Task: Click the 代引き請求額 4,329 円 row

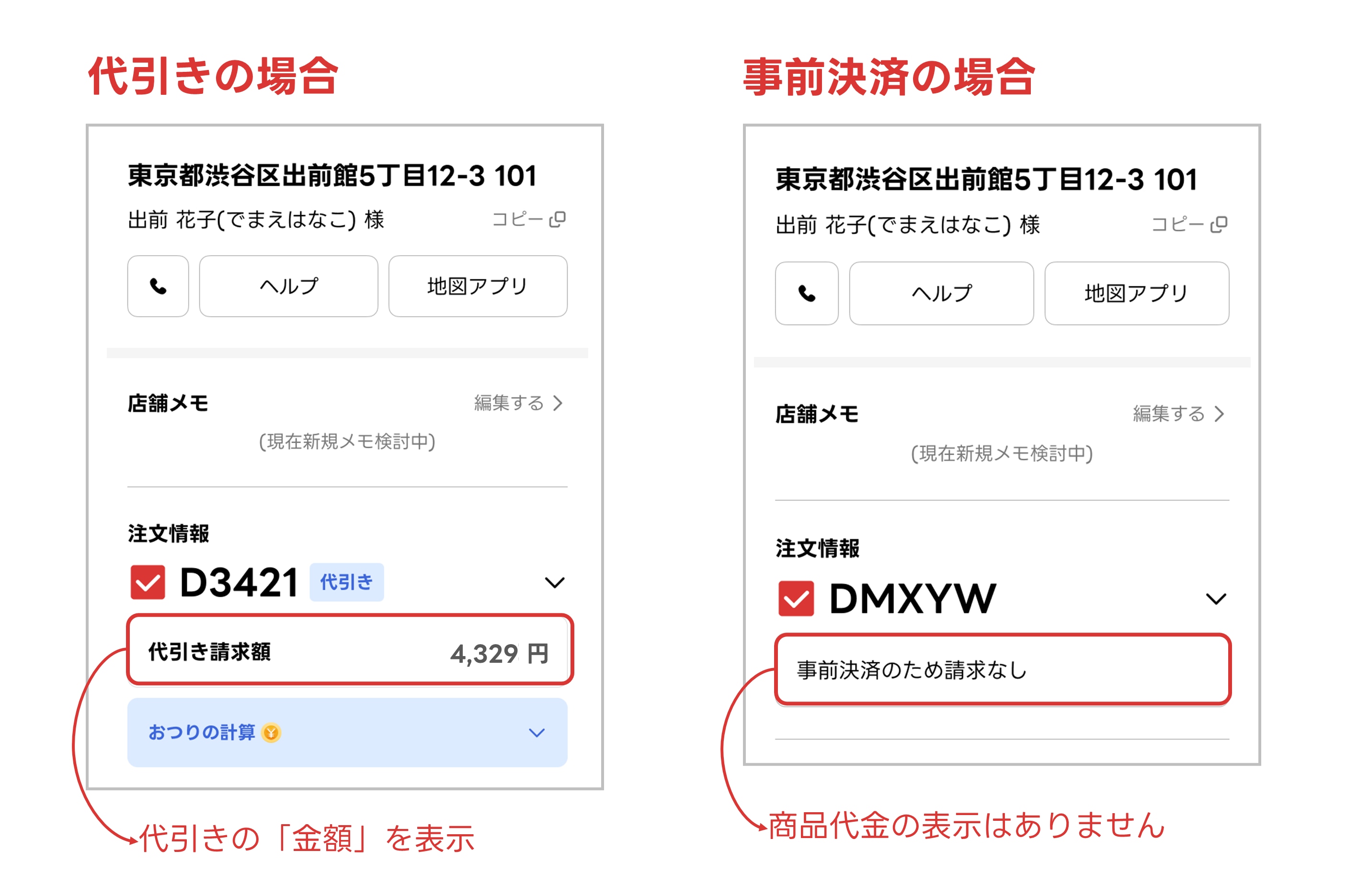Action: [x=350, y=650]
